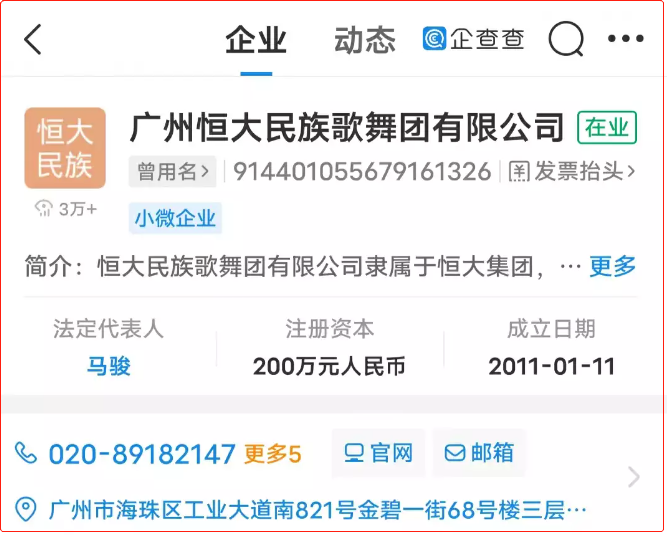Tap the phone handset icon
Viewport: 667px width, 535px height.
coord(26,452)
